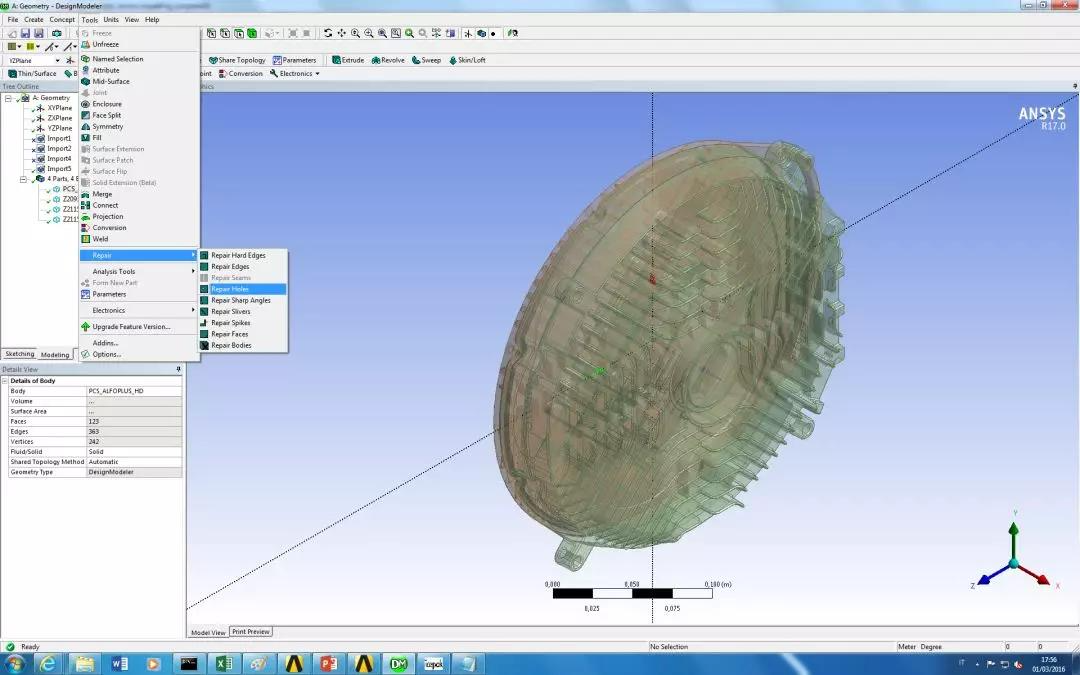Image resolution: width=1080 pixels, height=675 pixels.
Task: Click the Fluid/Solid value cell showing Solid
Action: pyautogui.click(x=134, y=452)
